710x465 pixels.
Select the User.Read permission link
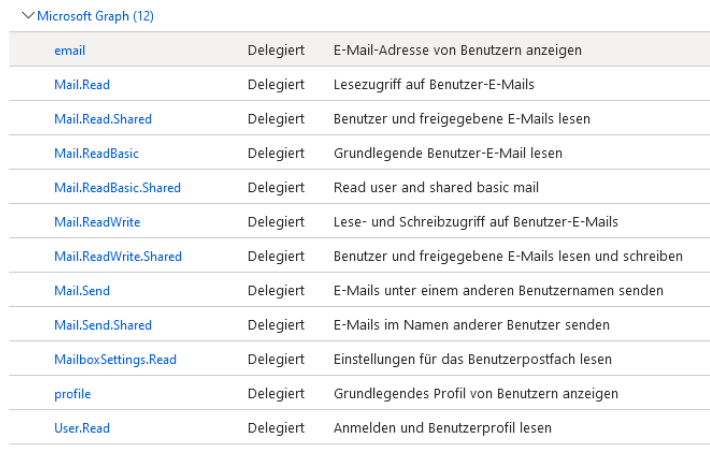[x=82, y=428]
